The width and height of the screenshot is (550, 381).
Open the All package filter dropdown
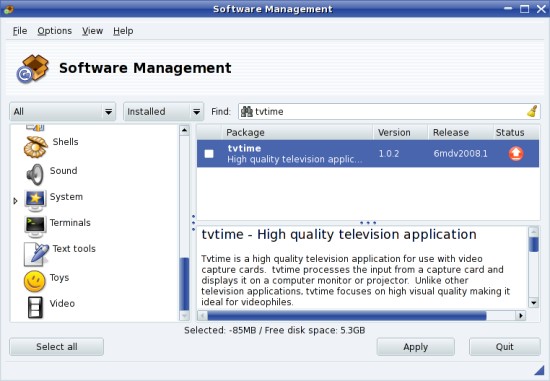[62, 112]
